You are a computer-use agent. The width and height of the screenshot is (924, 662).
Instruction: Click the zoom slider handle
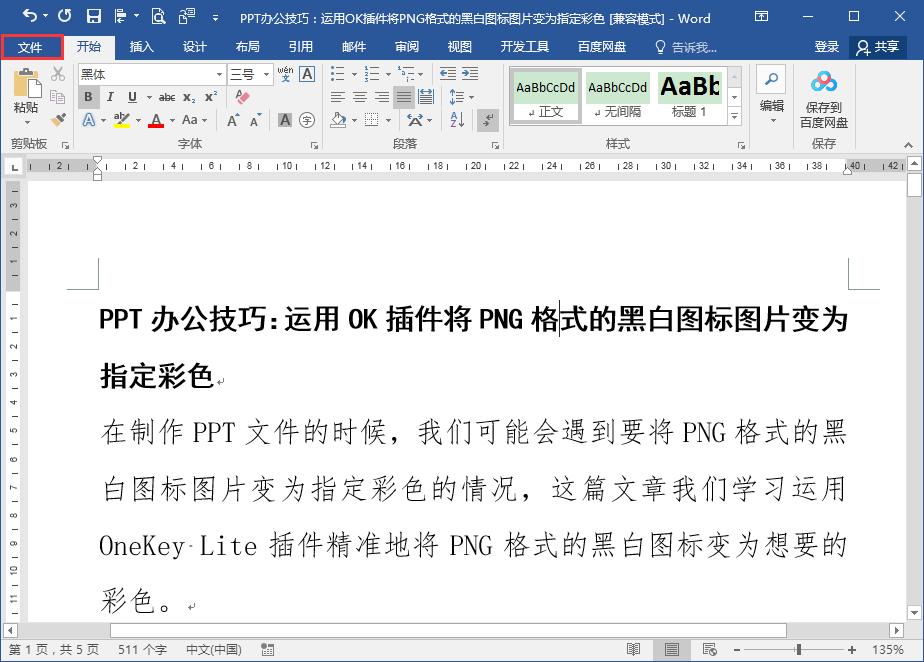798,650
